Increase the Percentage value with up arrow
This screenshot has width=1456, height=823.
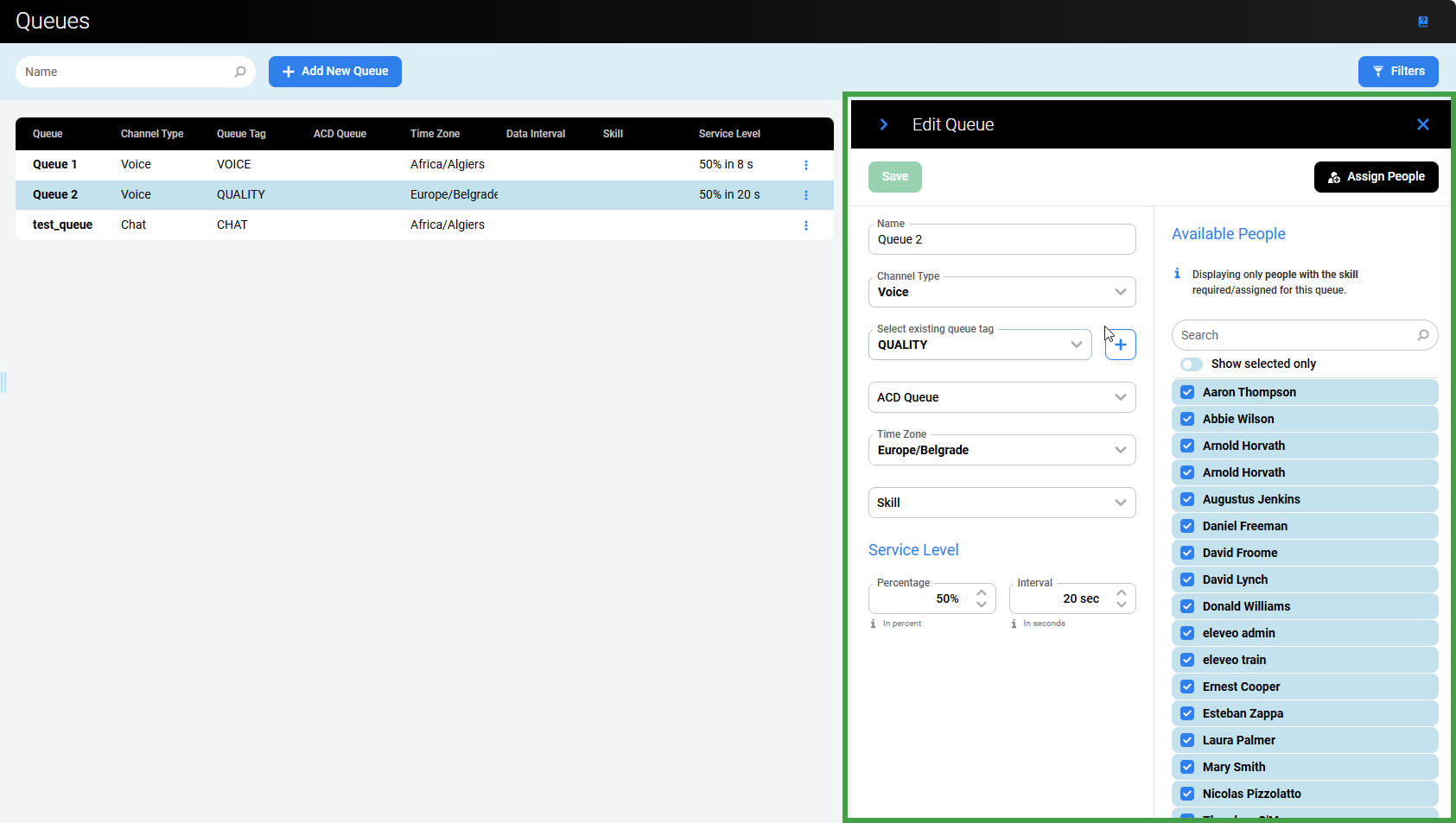pyautogui.click(x=982, y=592)
